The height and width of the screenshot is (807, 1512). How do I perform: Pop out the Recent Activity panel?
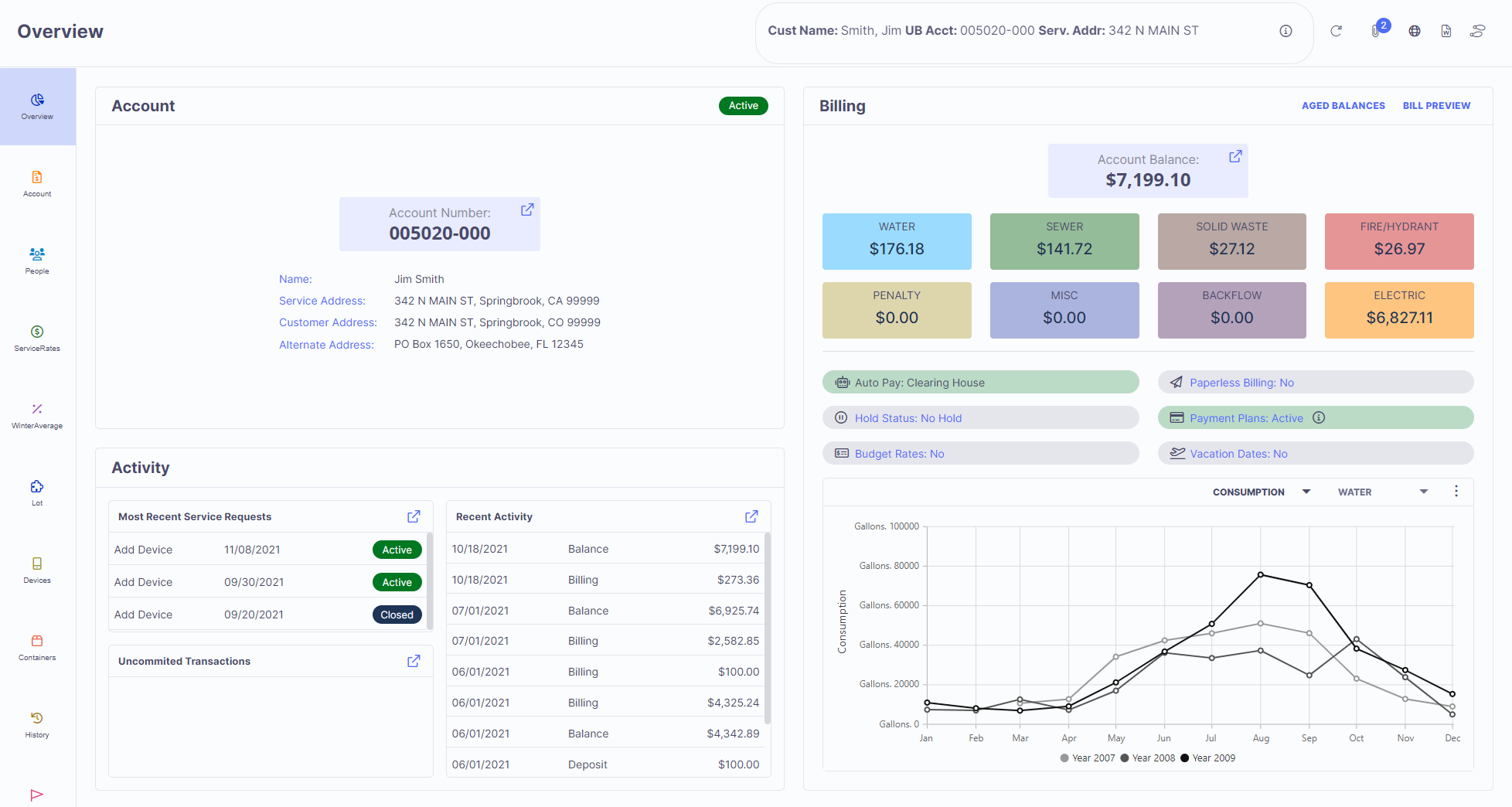click(751, 516)
